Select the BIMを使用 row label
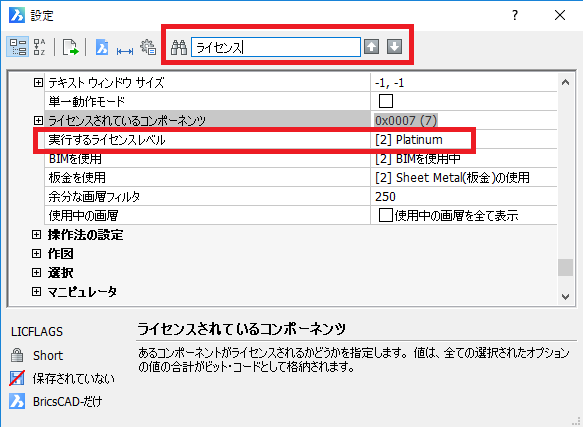Image resolution: width=583 pixels, height=427 pixels. pyautogui.click(x=75, y=159)
